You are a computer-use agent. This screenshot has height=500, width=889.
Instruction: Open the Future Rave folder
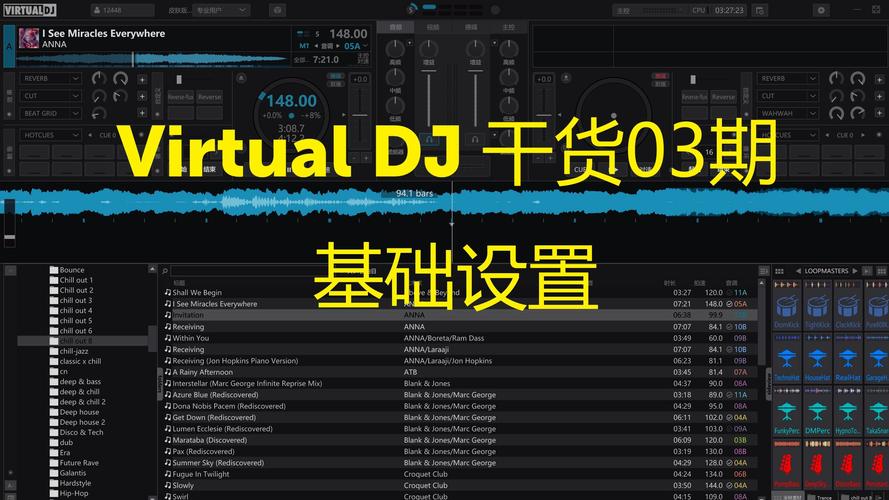(x=79, y=463)
